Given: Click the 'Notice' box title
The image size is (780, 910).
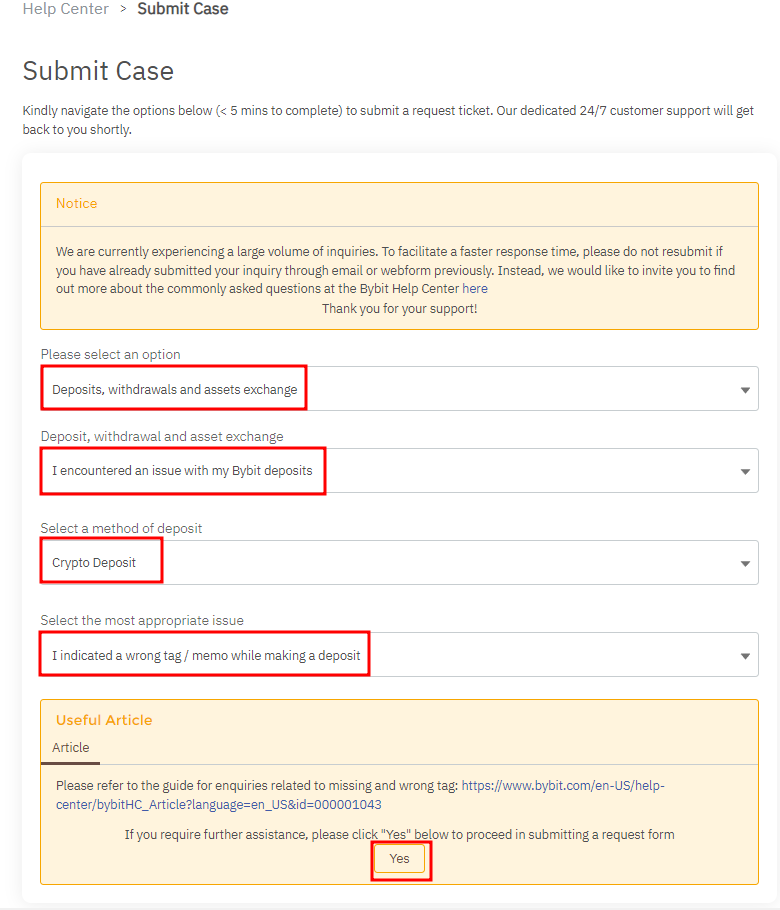Looking at the screenshot, I should [77, 203].
